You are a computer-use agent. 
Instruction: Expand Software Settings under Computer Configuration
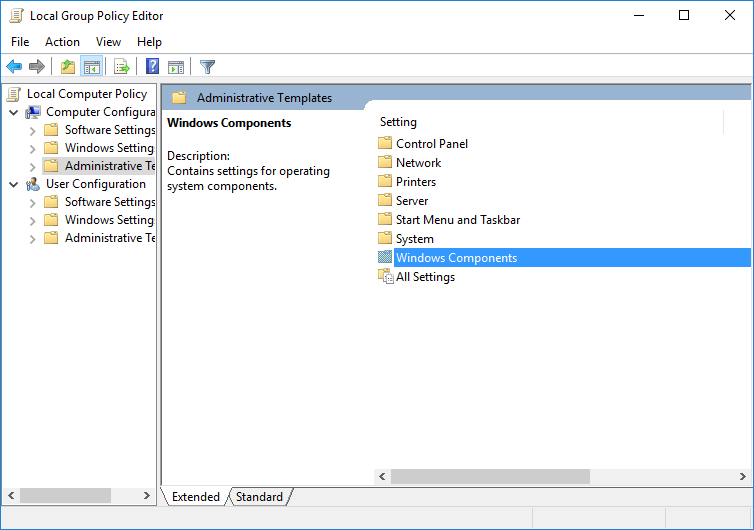[x=32, y=131]
